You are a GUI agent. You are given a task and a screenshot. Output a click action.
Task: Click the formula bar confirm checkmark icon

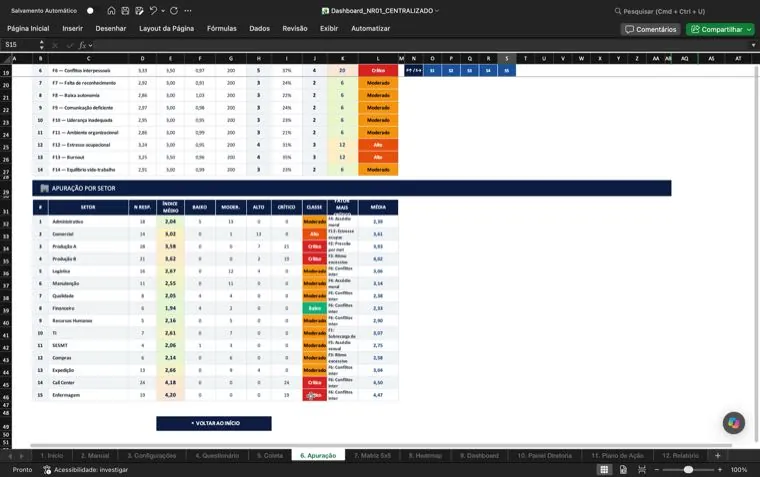click(70, 45)
